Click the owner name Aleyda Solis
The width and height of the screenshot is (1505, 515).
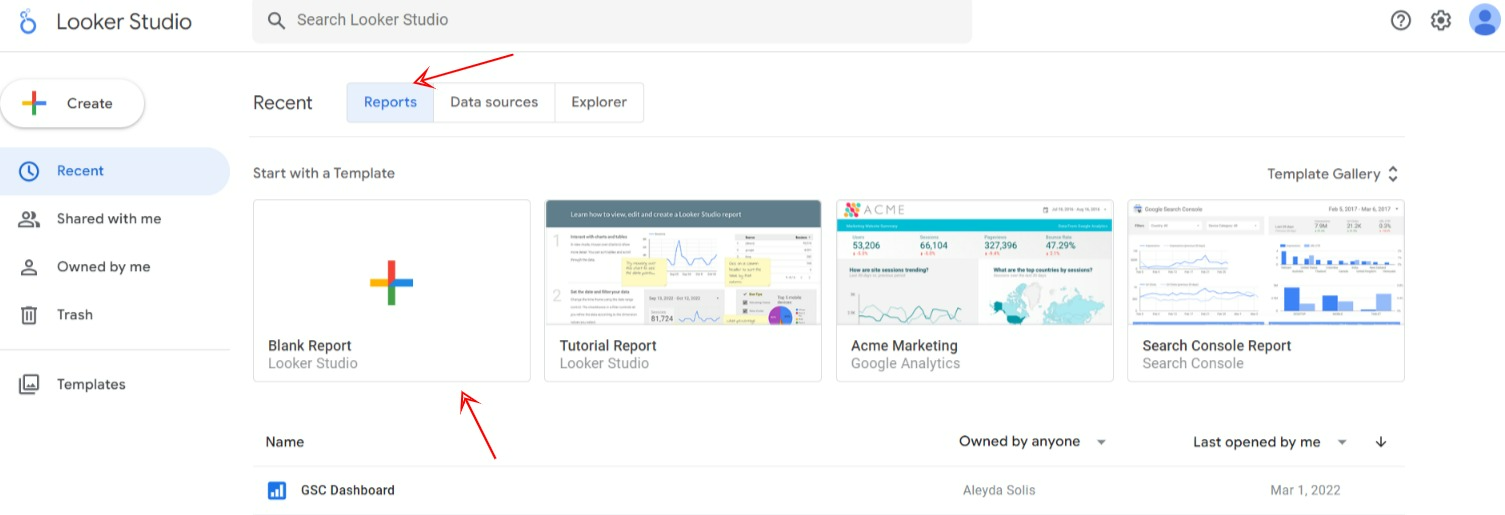point(999,491)
